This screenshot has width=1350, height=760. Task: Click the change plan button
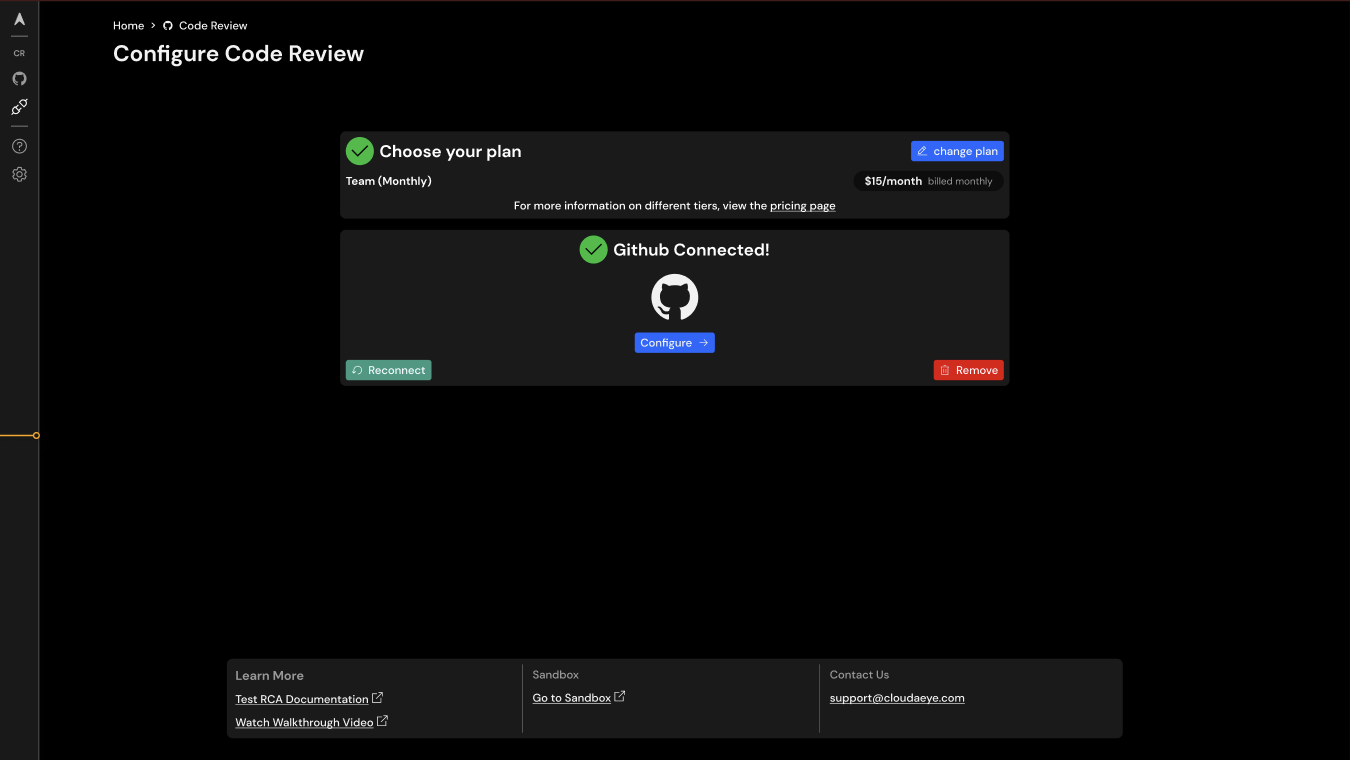click(x=957, y=151)
